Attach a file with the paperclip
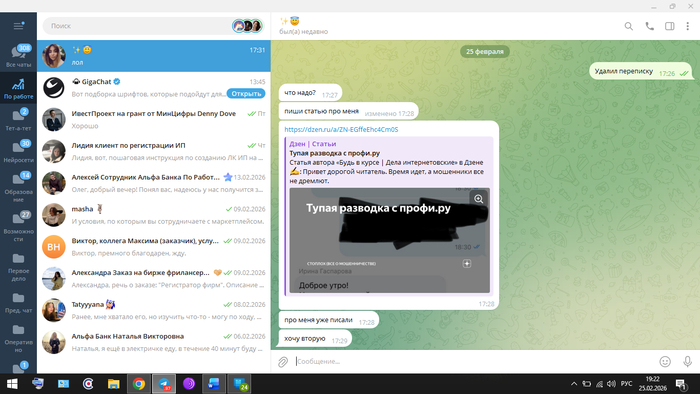 coord(283,362)
